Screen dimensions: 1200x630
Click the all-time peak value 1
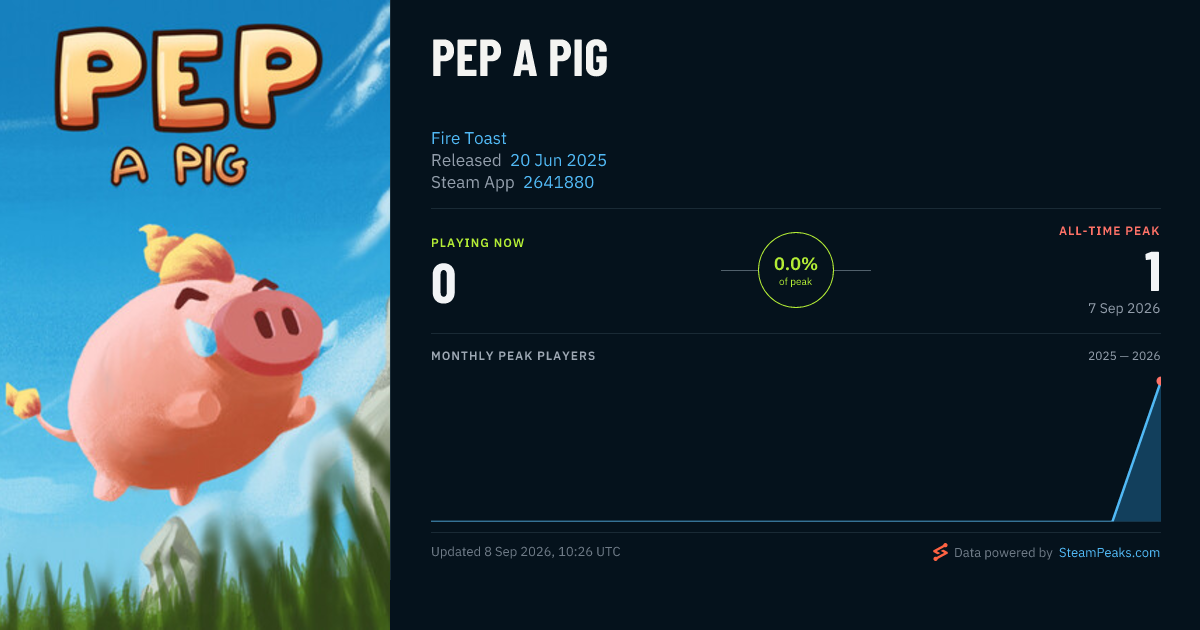(x=1152, y=271)
